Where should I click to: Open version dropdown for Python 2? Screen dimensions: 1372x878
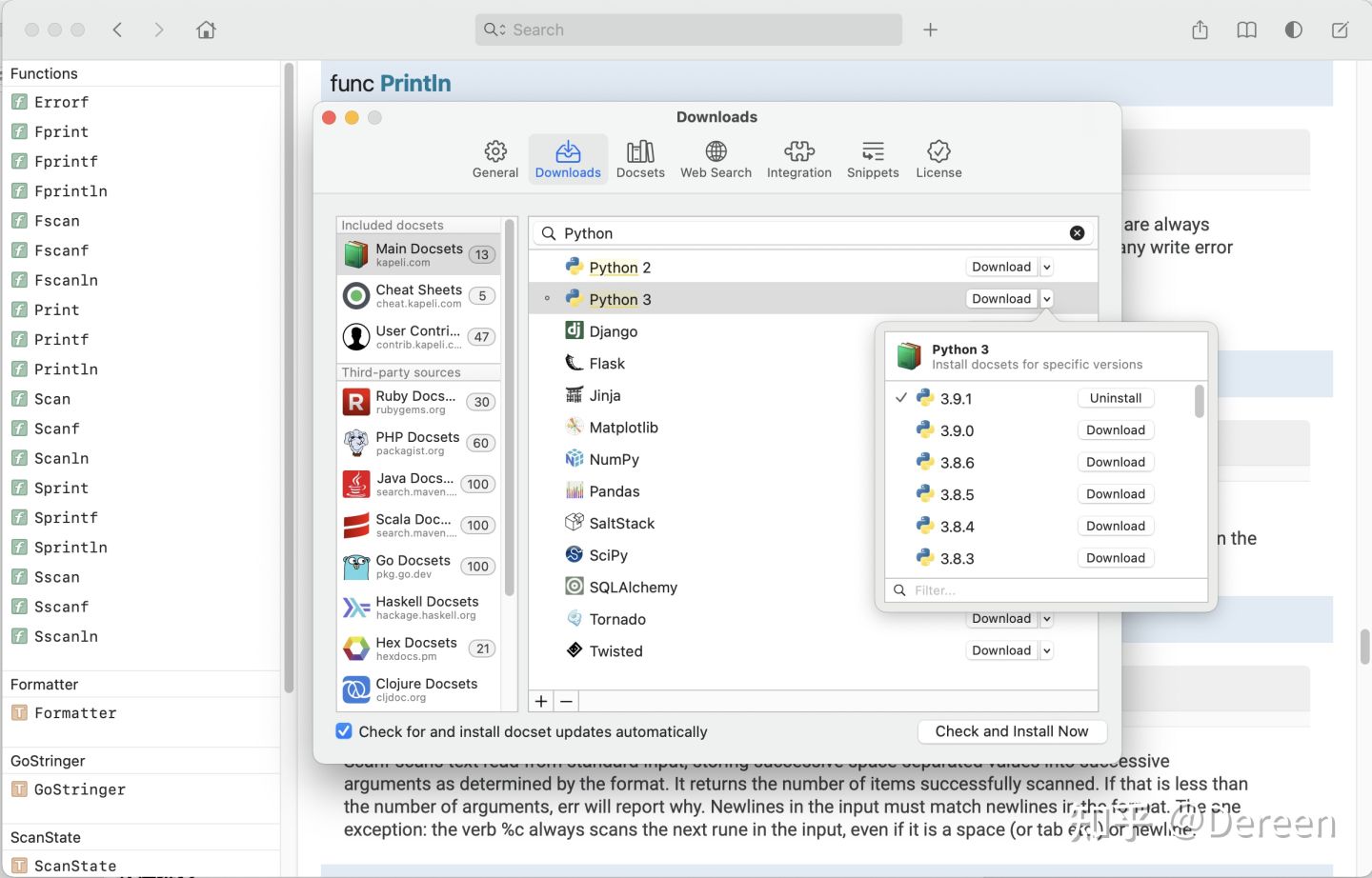[x=1046, y=267]
